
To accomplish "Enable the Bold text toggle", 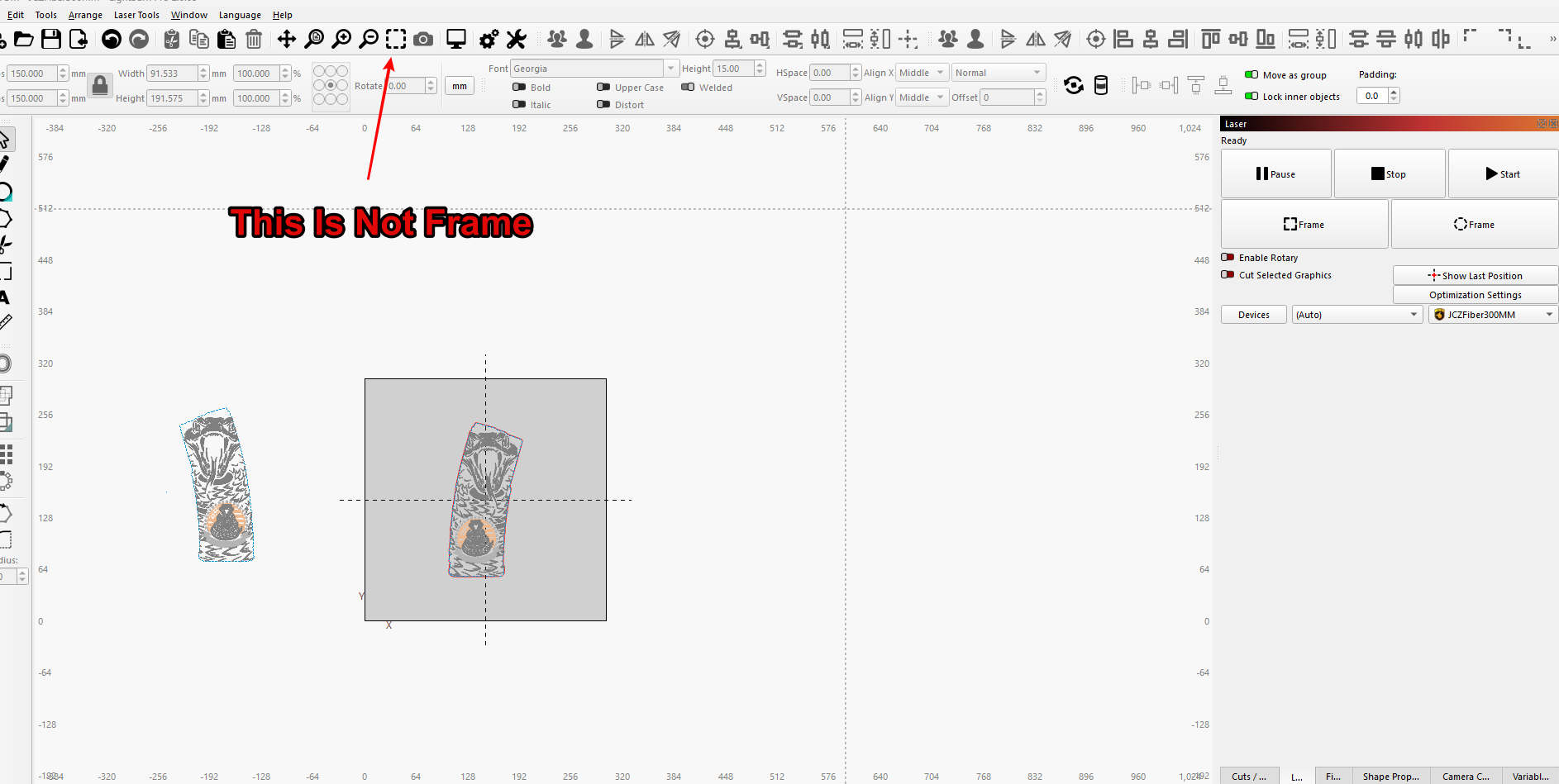I will [x=520, y=87].
